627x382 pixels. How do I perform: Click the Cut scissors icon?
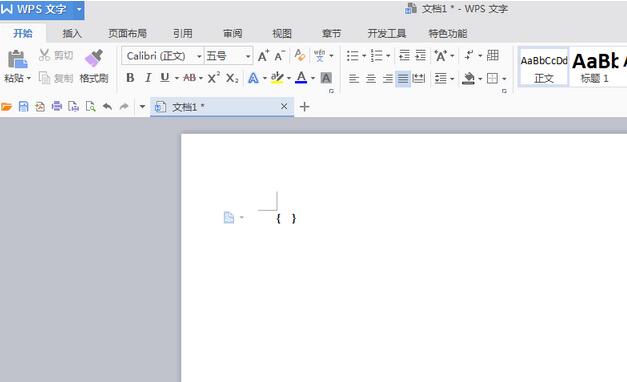tap(44, 55)
